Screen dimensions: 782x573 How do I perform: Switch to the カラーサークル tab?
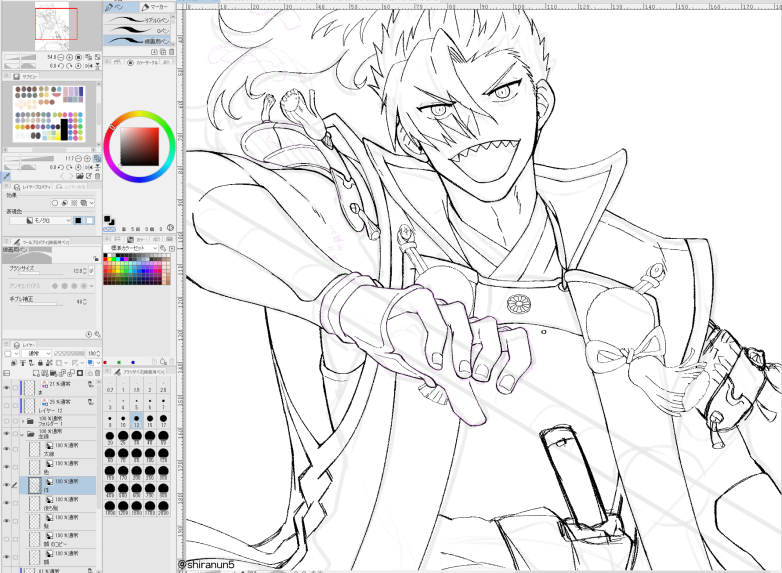pos(144,62)
